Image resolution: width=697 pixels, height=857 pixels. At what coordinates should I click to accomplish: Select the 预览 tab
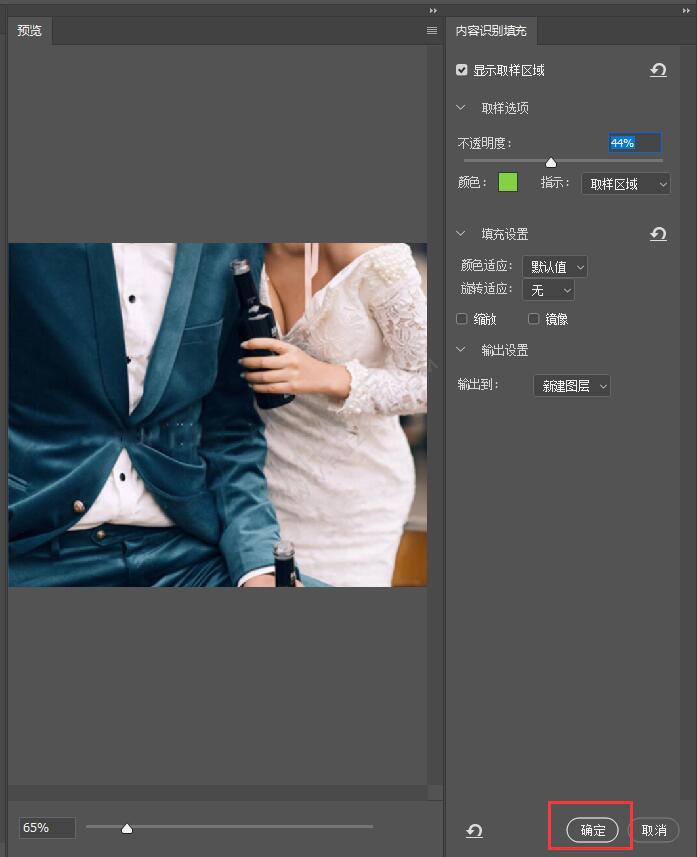30,31
